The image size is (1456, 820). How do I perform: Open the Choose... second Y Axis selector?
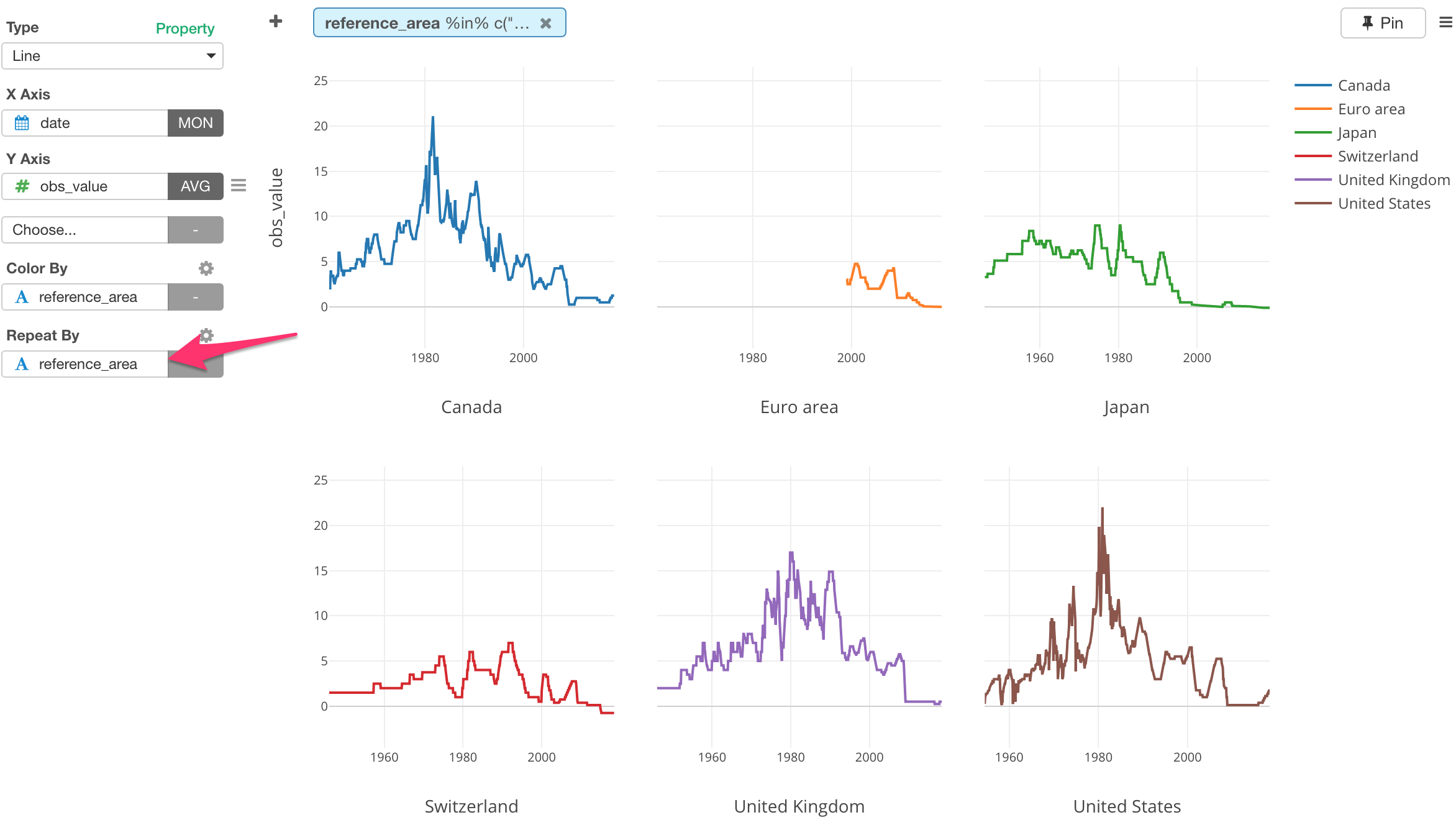tap(85, 230)
